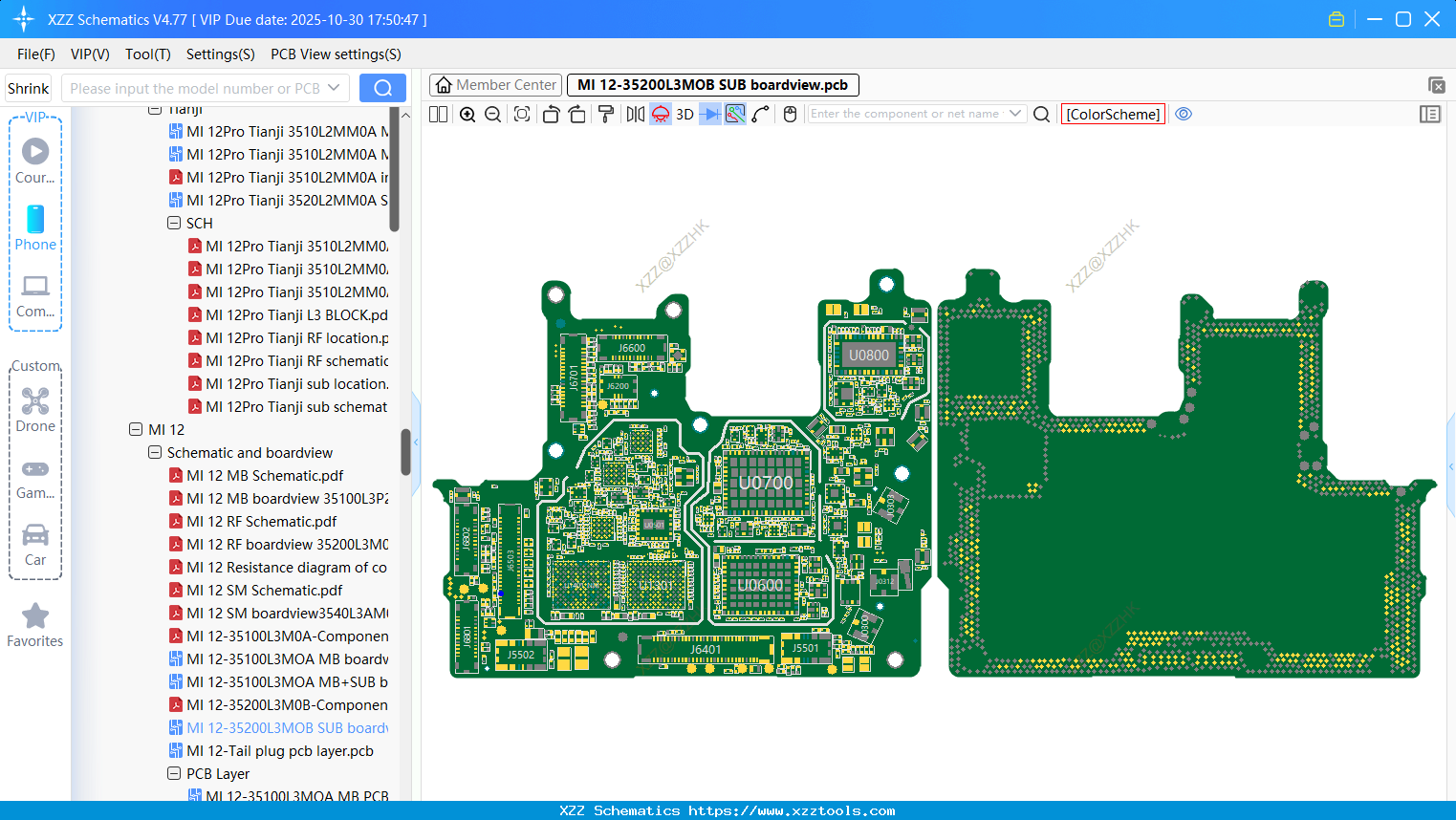This screenshot has height=820, width=1456.
Task: Activate the rotate left tool
Action: 551,114
